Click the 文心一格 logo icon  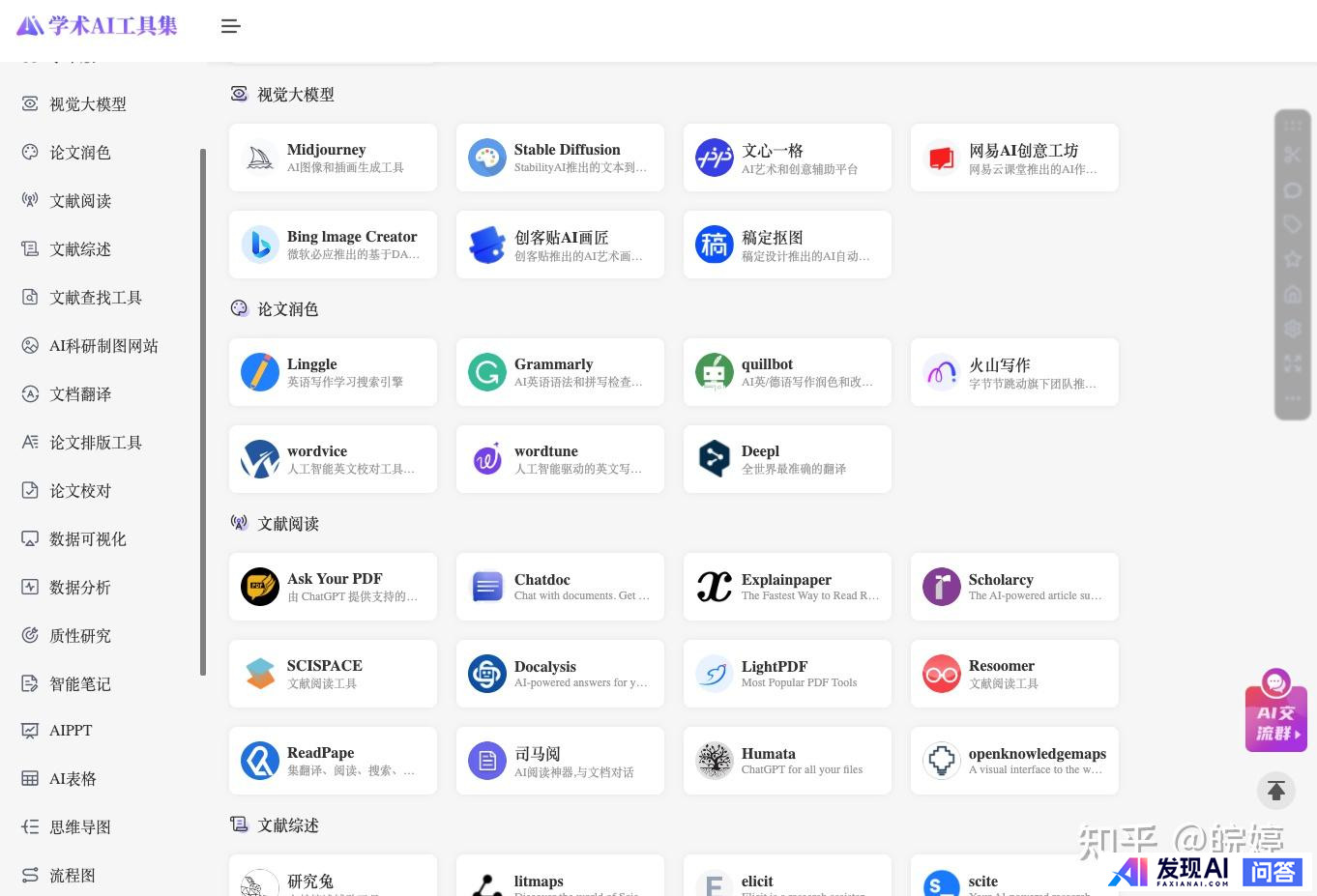tap(715, 158)
